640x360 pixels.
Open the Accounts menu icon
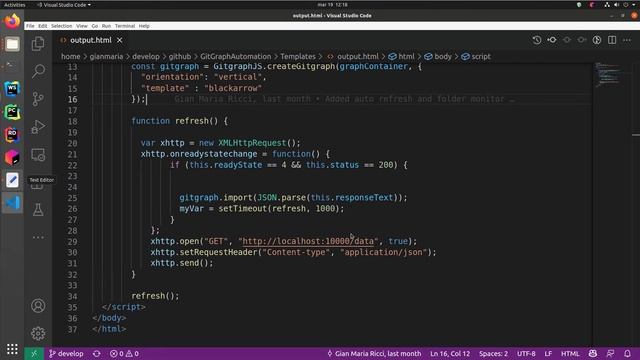click(38, 306)
